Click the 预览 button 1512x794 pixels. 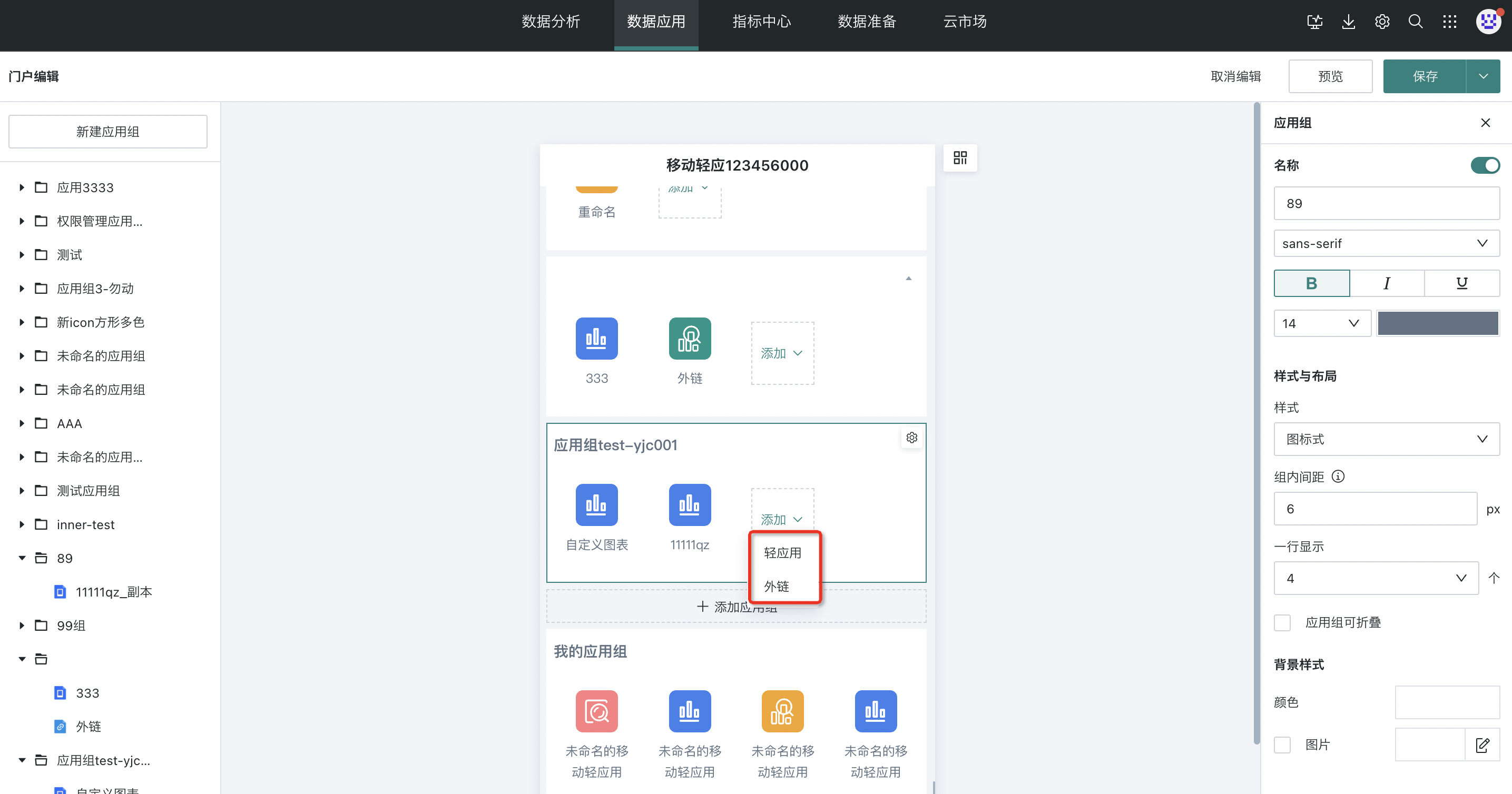pyautogui.click(x=1330, y=76)
